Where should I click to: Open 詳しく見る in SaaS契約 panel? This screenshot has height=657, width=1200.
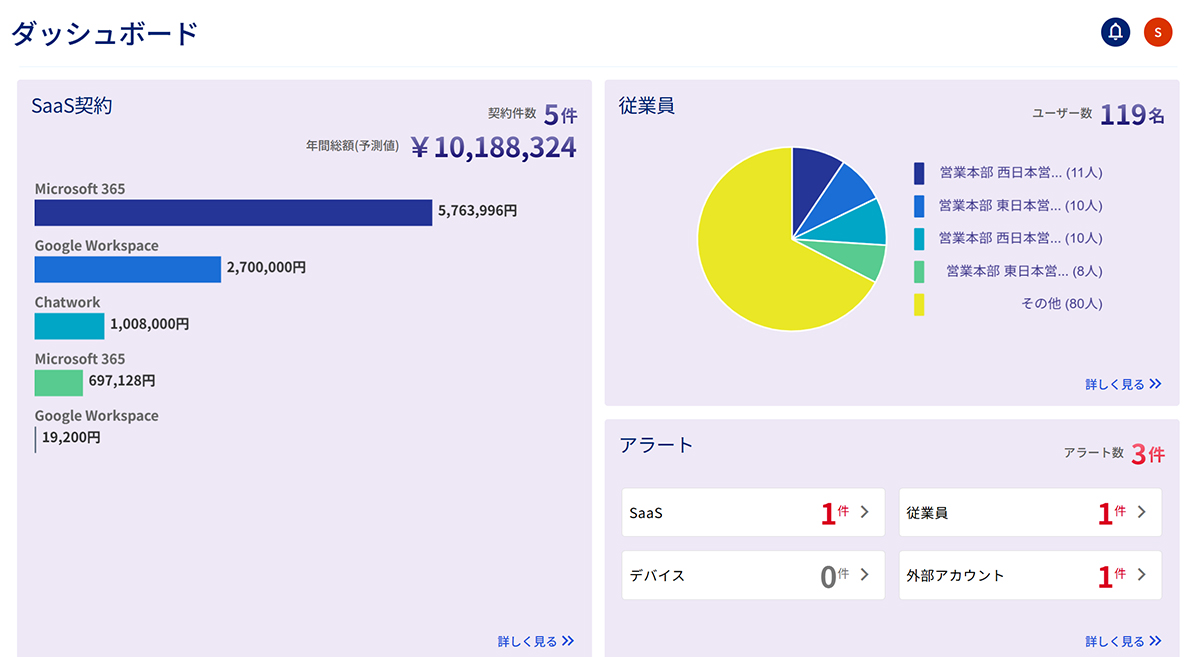pyautogui.click(x=536, y=641)
